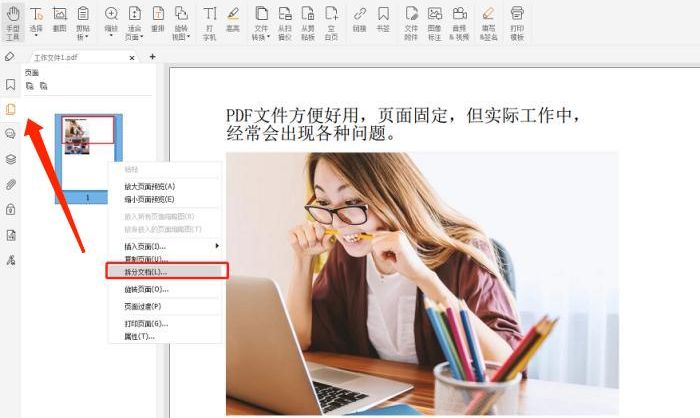
Task: Open the document file side panel icon
Action: (11, 235)
